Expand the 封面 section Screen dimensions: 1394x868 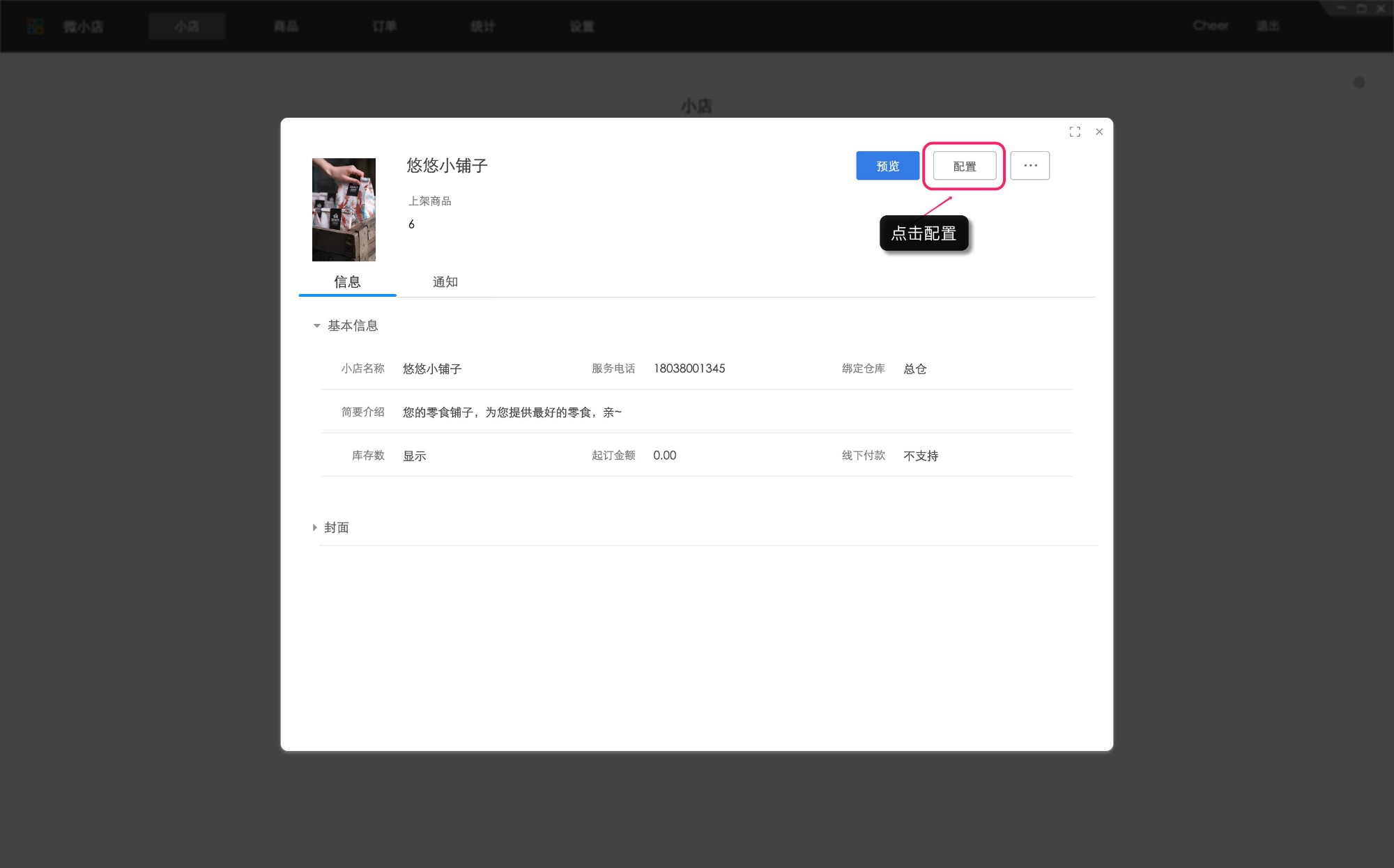point(335,527)
